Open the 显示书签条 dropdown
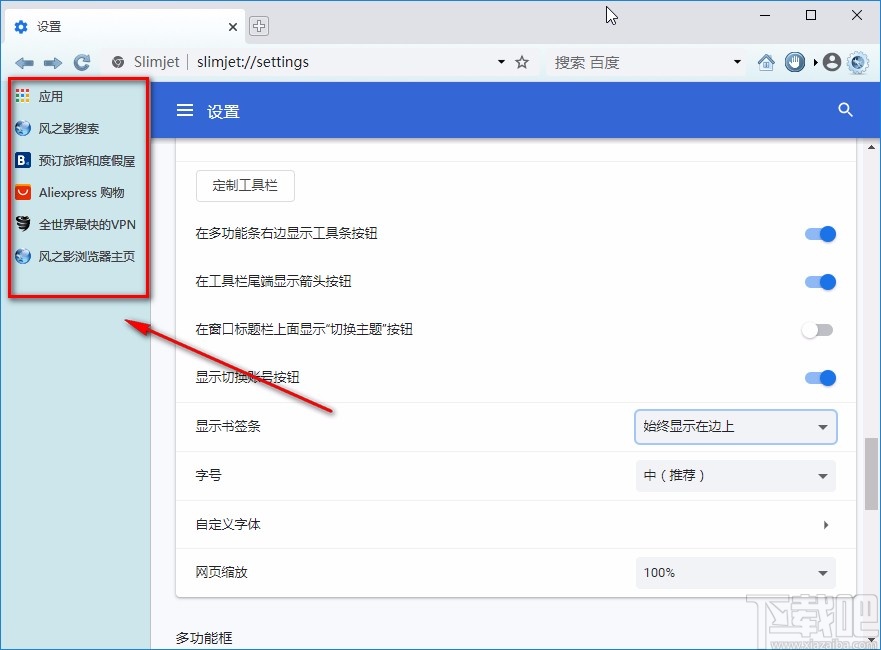This screenshot has width=881, height=650. (x=735, y=427)
